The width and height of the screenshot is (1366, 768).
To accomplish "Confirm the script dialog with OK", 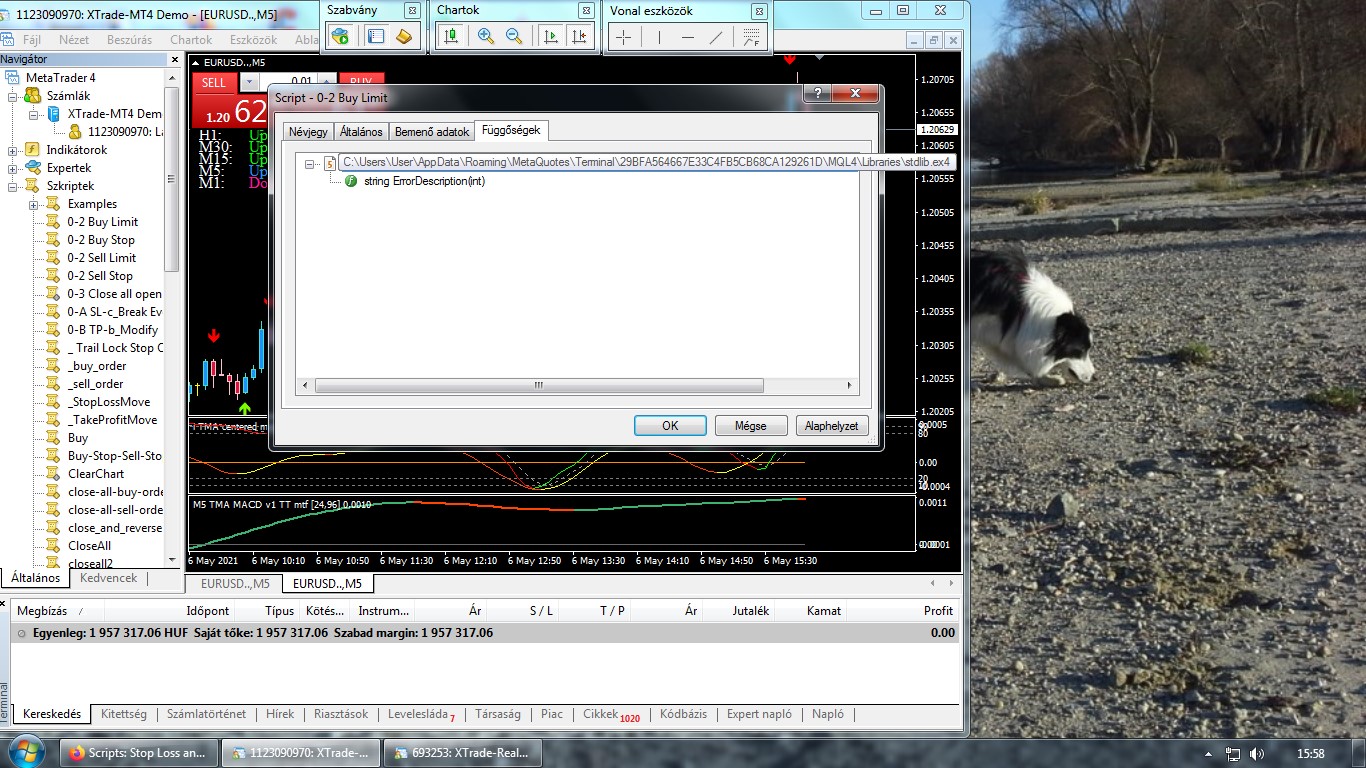I will (669, 425).
